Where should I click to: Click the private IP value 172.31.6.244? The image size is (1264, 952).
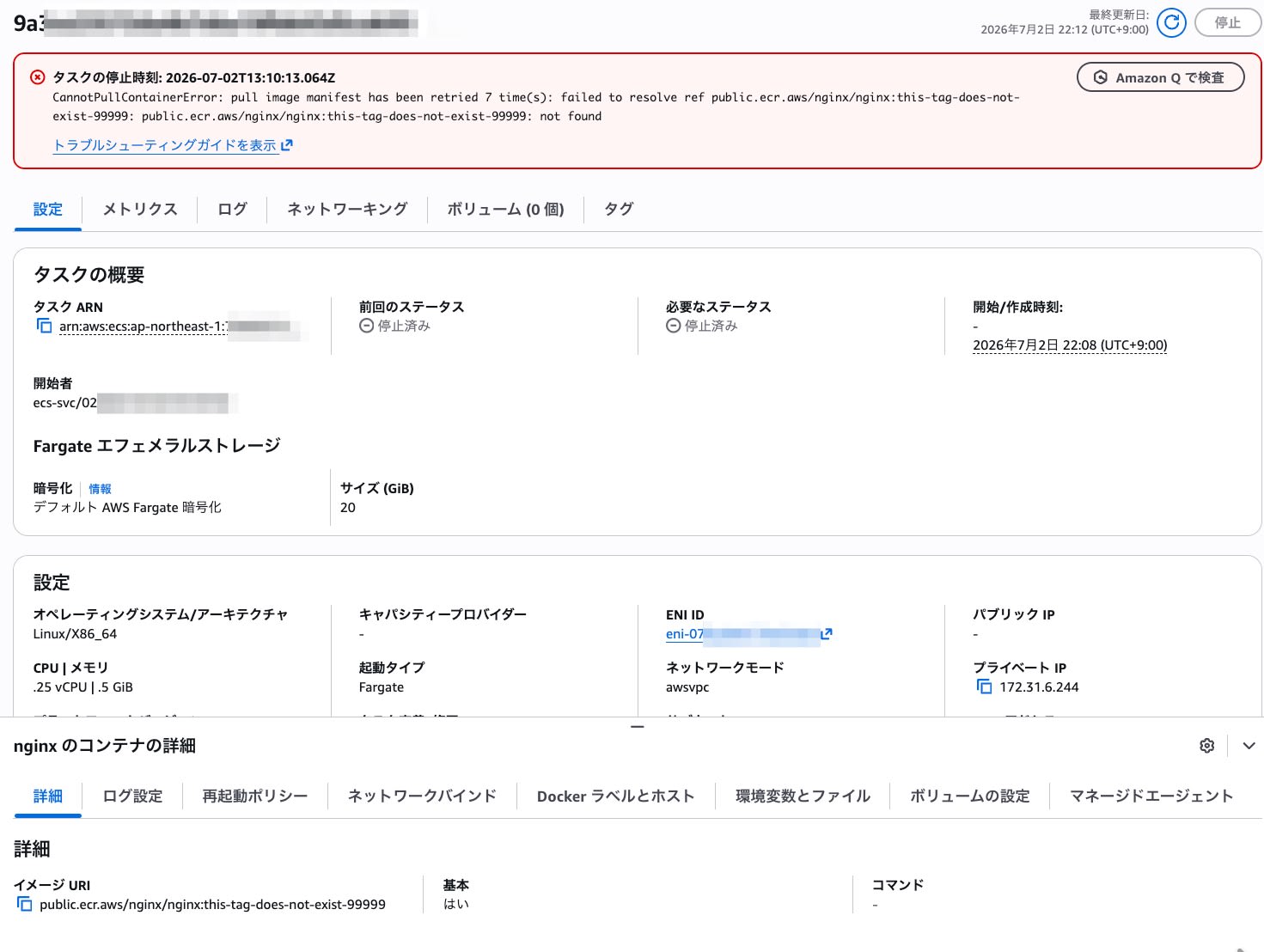[x=1039, y=687]
